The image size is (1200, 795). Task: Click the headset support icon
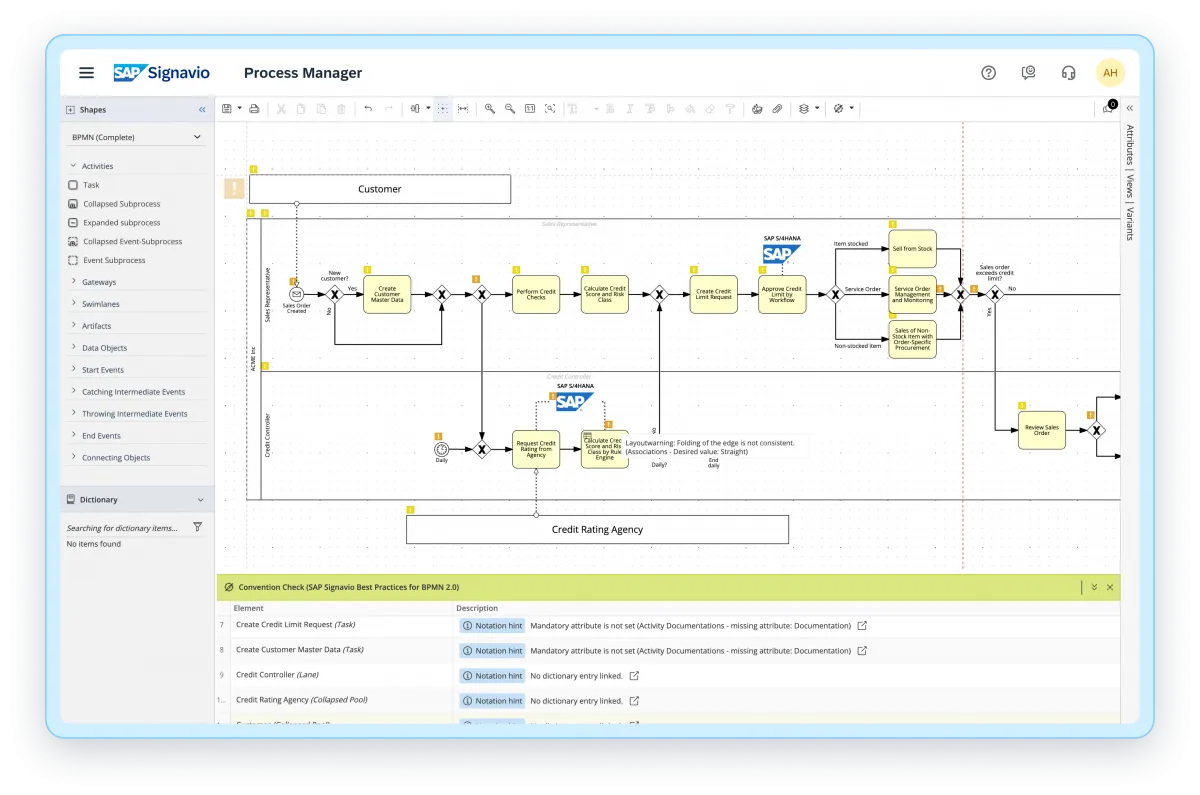point(1068,73)
